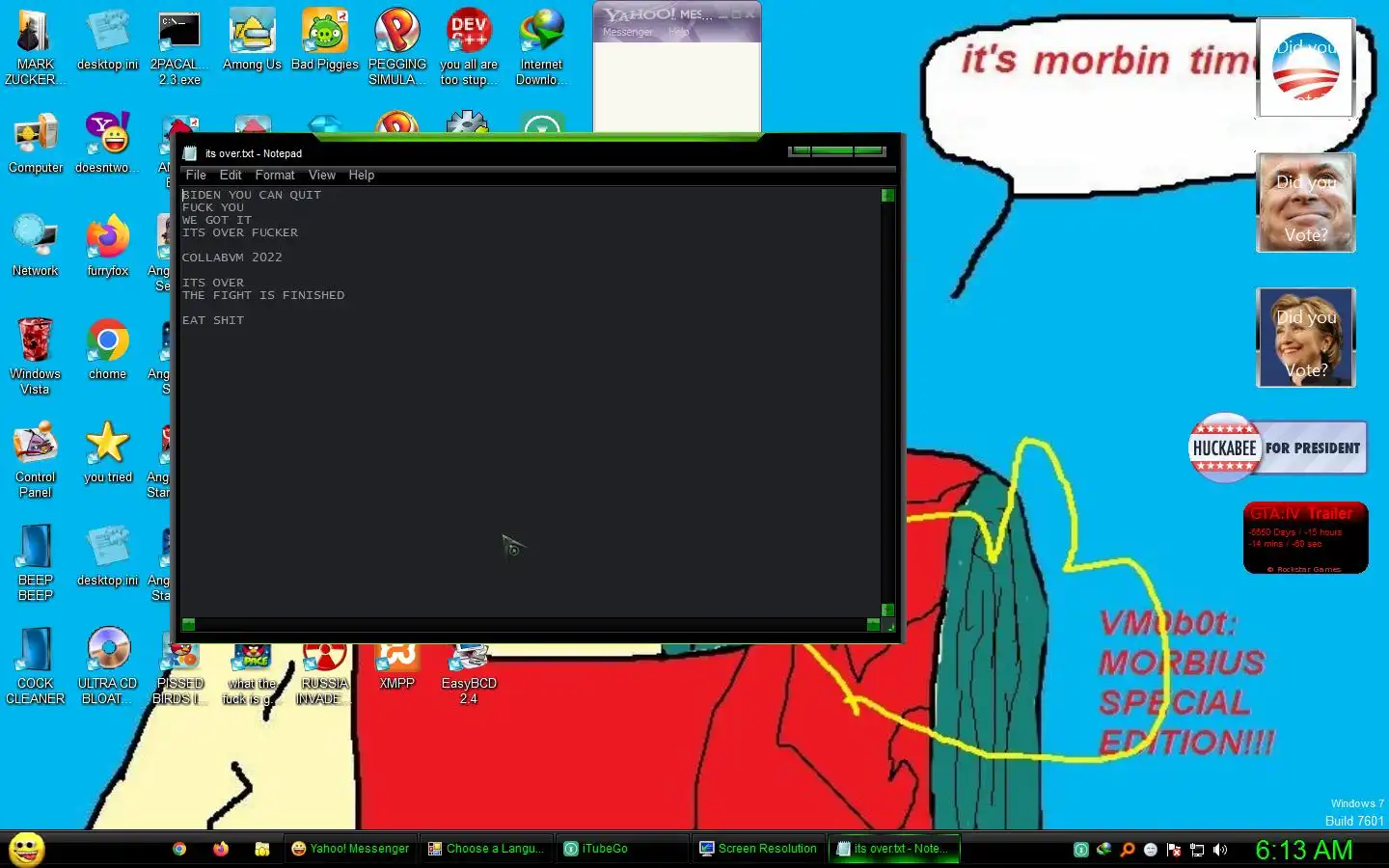The image size is (1389, 868).
Task: Click the Hillary 'Did you Vote?' gadget
Action: point(1306,338)
